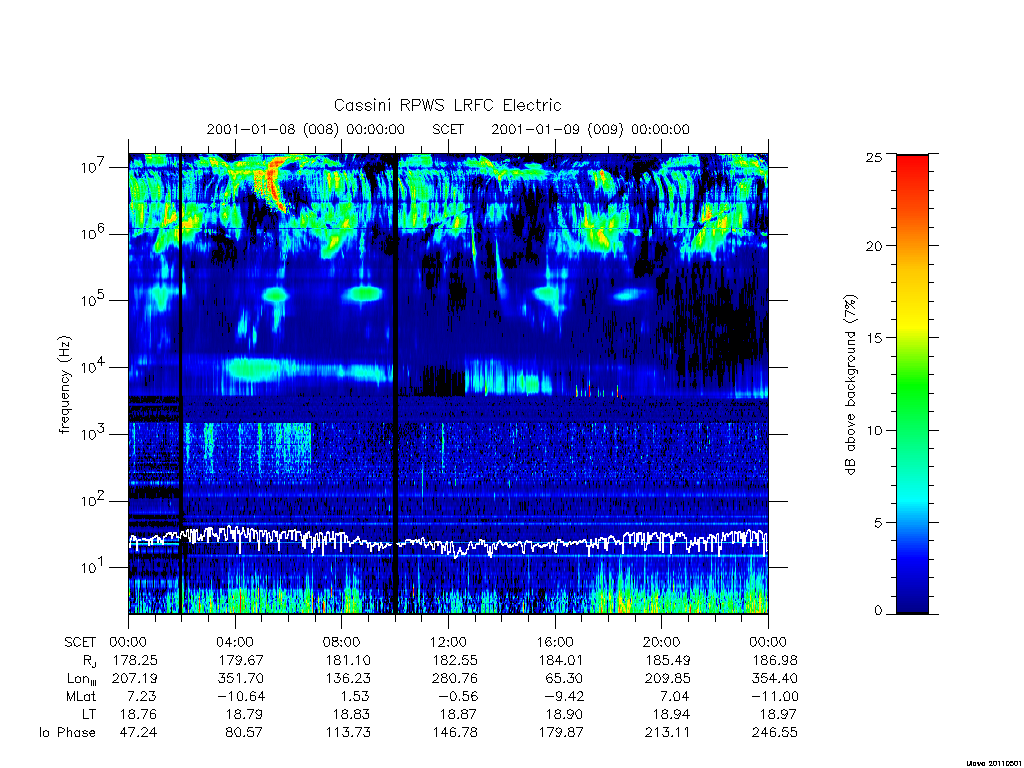
Task: Click the 'RJ' row label
Action: 89,661
